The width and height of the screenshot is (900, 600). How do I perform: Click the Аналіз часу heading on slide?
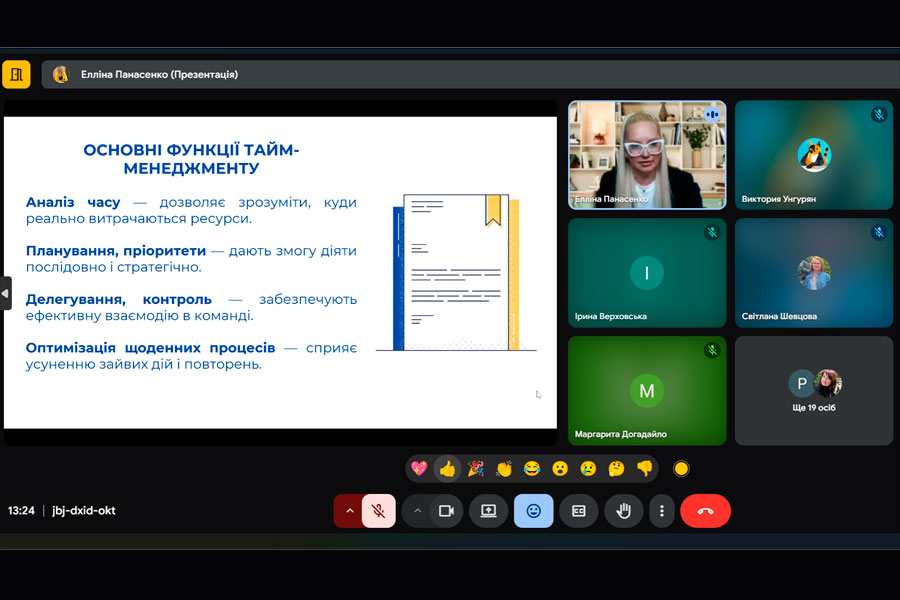pyautogui.click(x=73, y=202)
